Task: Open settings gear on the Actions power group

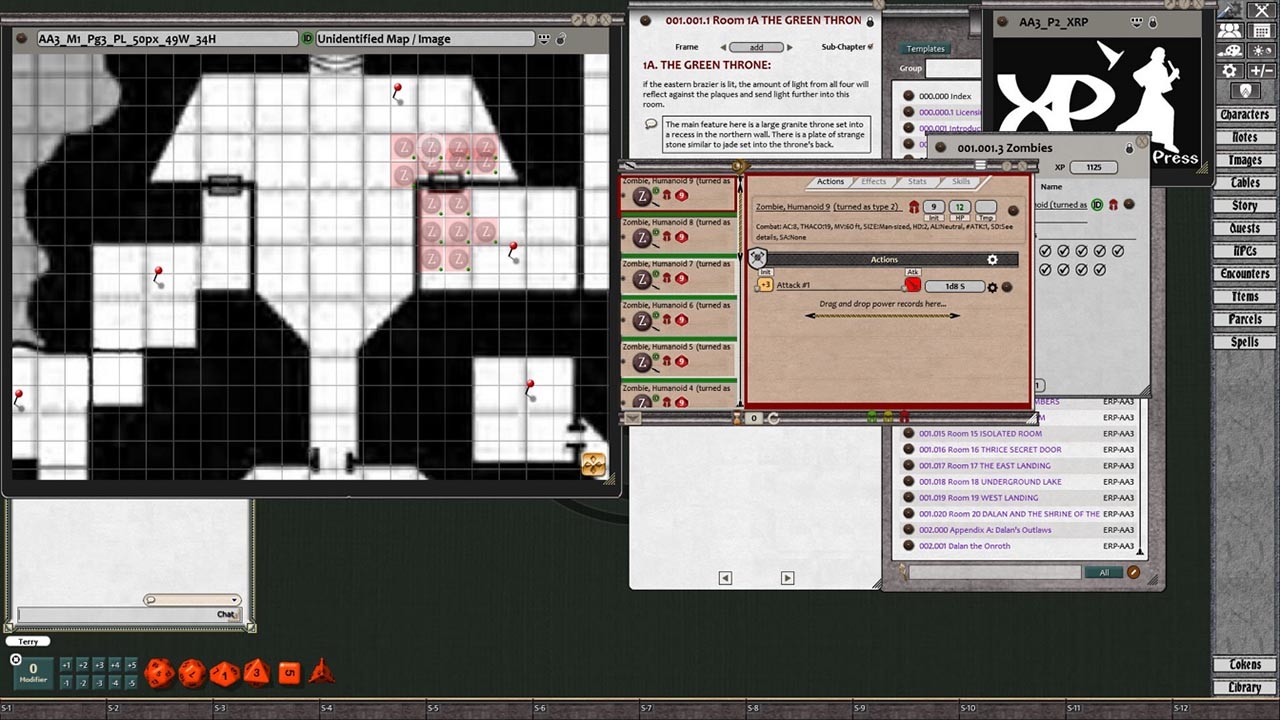Action: (x=992, y=259)
